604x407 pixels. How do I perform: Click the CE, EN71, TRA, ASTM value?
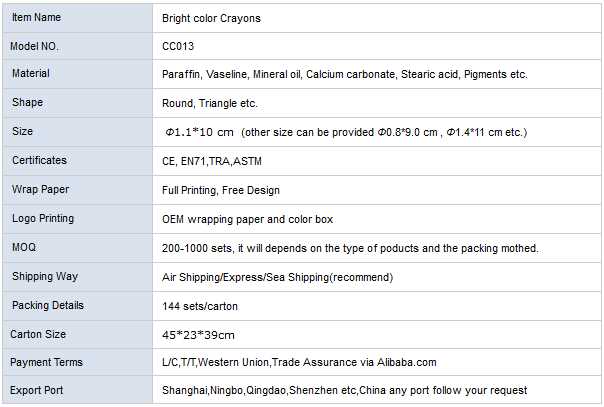coord(212,161)
